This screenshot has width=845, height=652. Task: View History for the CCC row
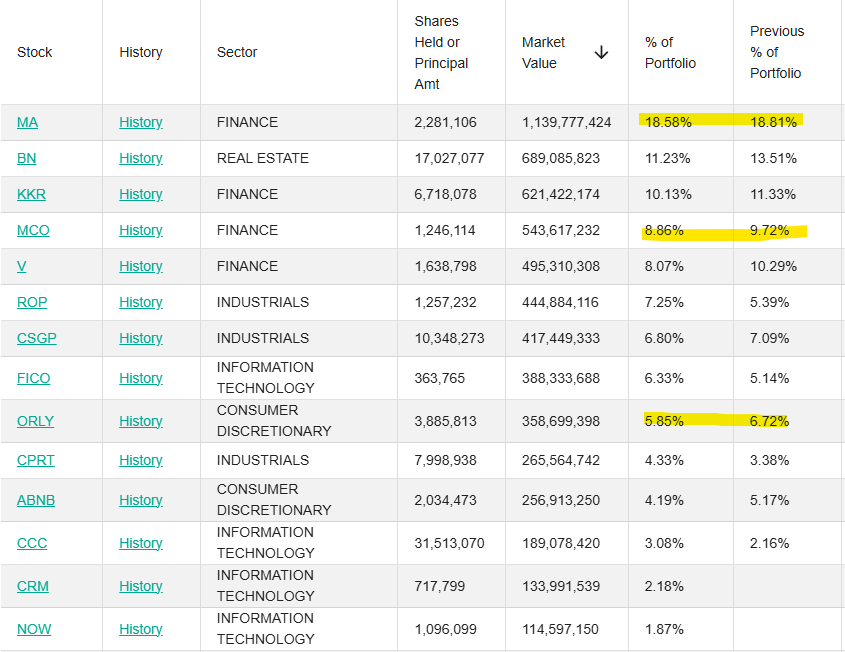coord(141,543)
